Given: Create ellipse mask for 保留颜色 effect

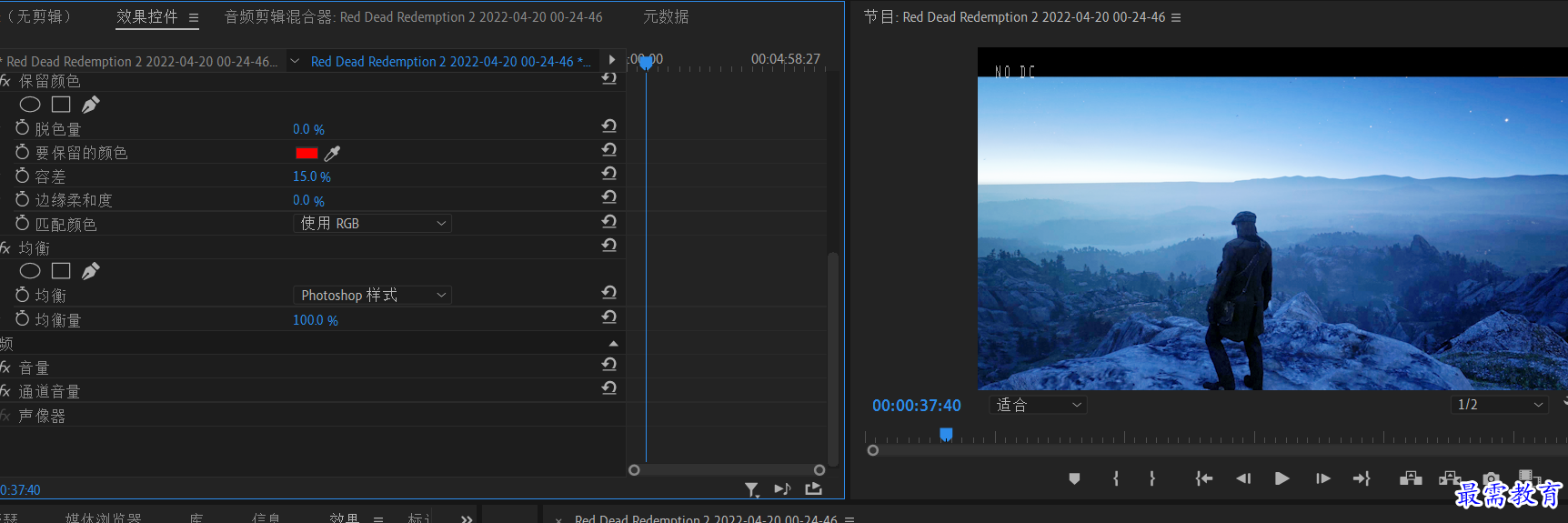Looking at the screenshot, I should [30, 105].
